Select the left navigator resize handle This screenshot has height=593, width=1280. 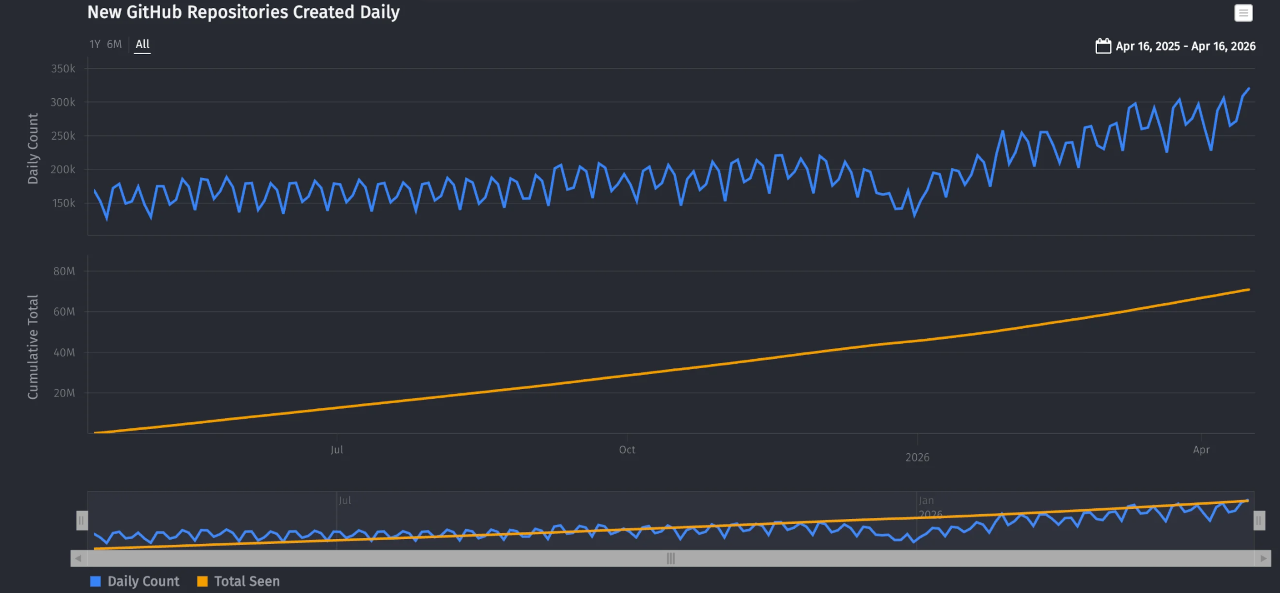pos(81,520)
